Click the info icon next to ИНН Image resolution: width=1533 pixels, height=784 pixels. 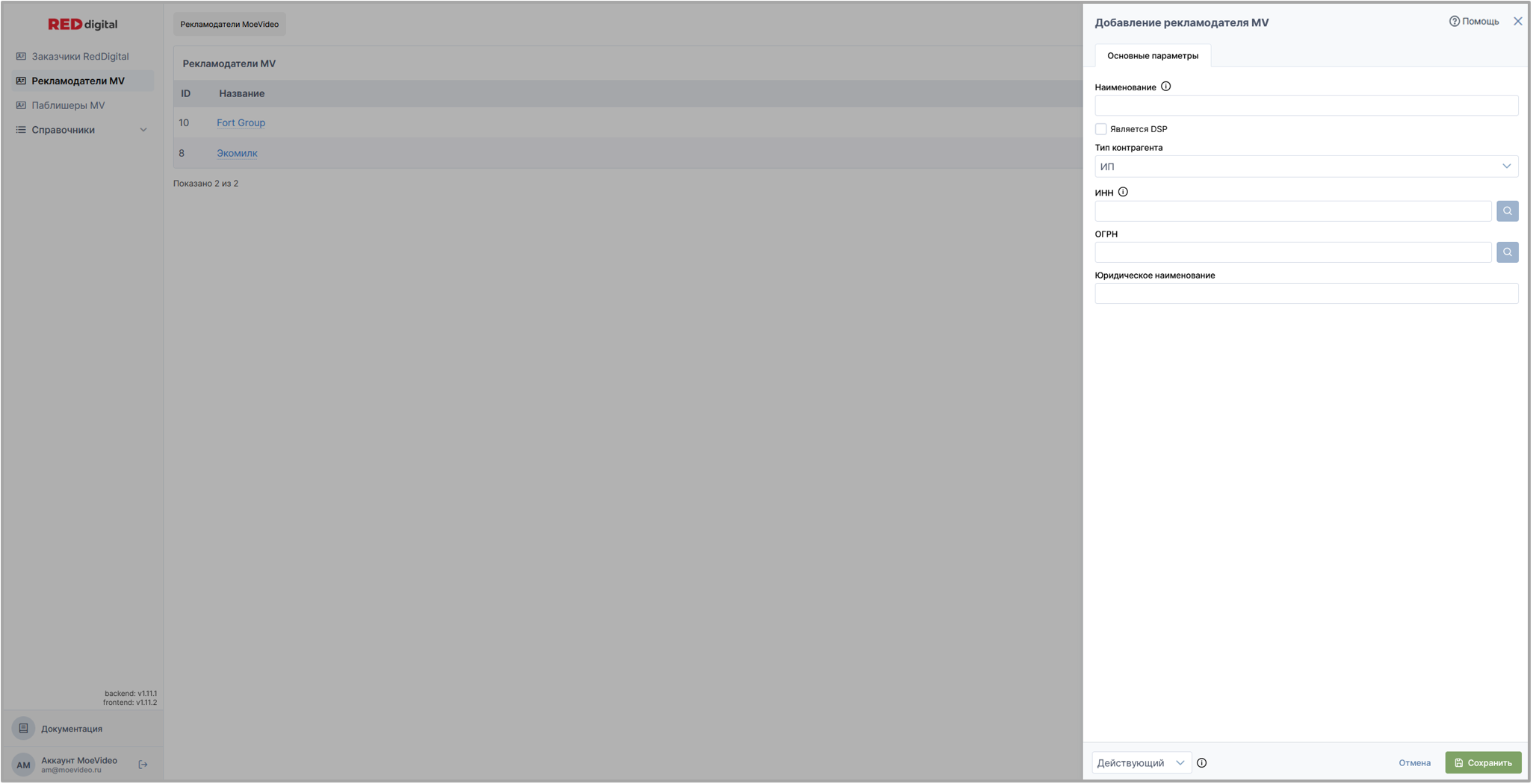click(x=1123, y=192)
